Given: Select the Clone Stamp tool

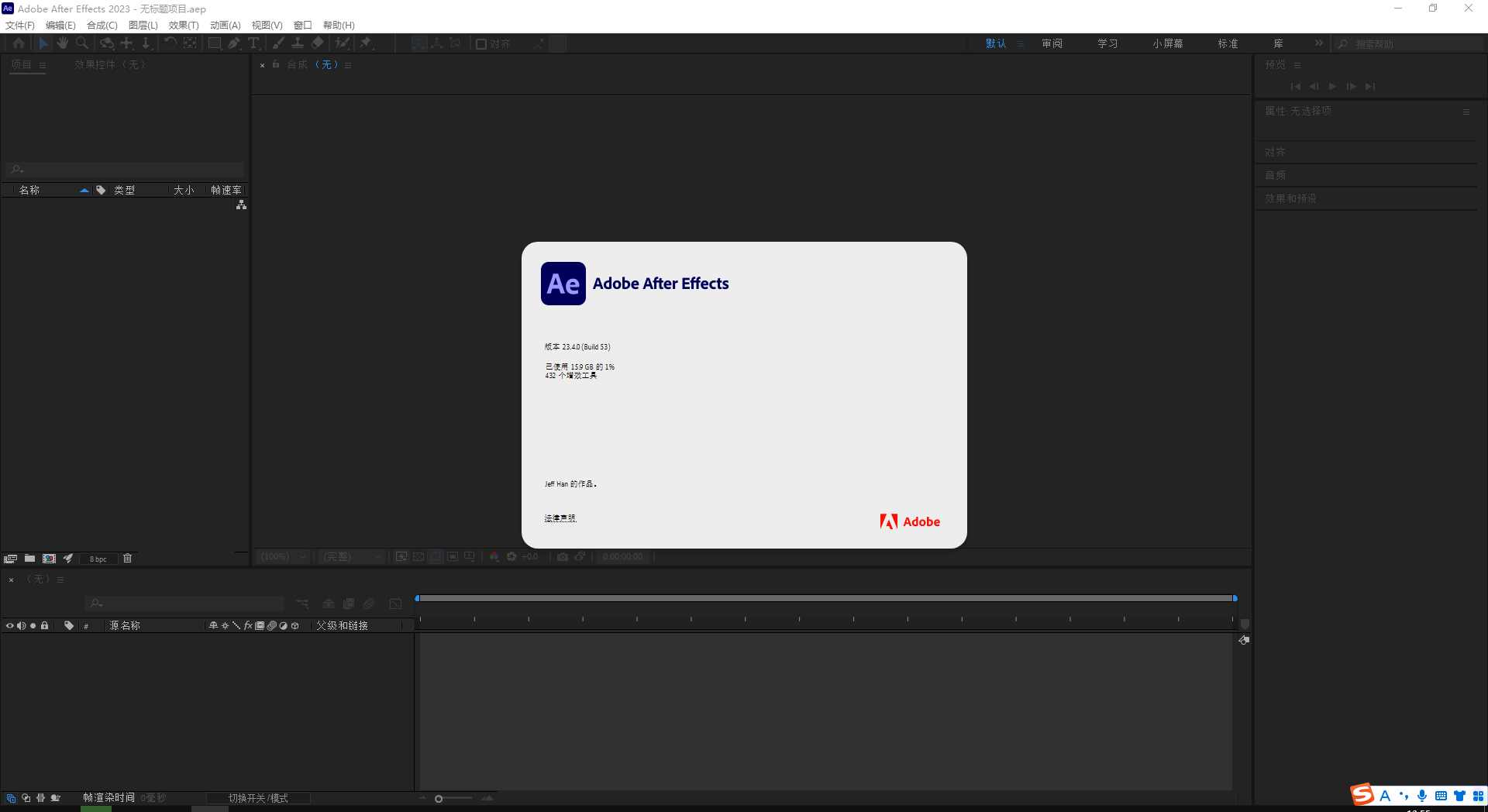Looking at the screenshot, I should (297, 43).
